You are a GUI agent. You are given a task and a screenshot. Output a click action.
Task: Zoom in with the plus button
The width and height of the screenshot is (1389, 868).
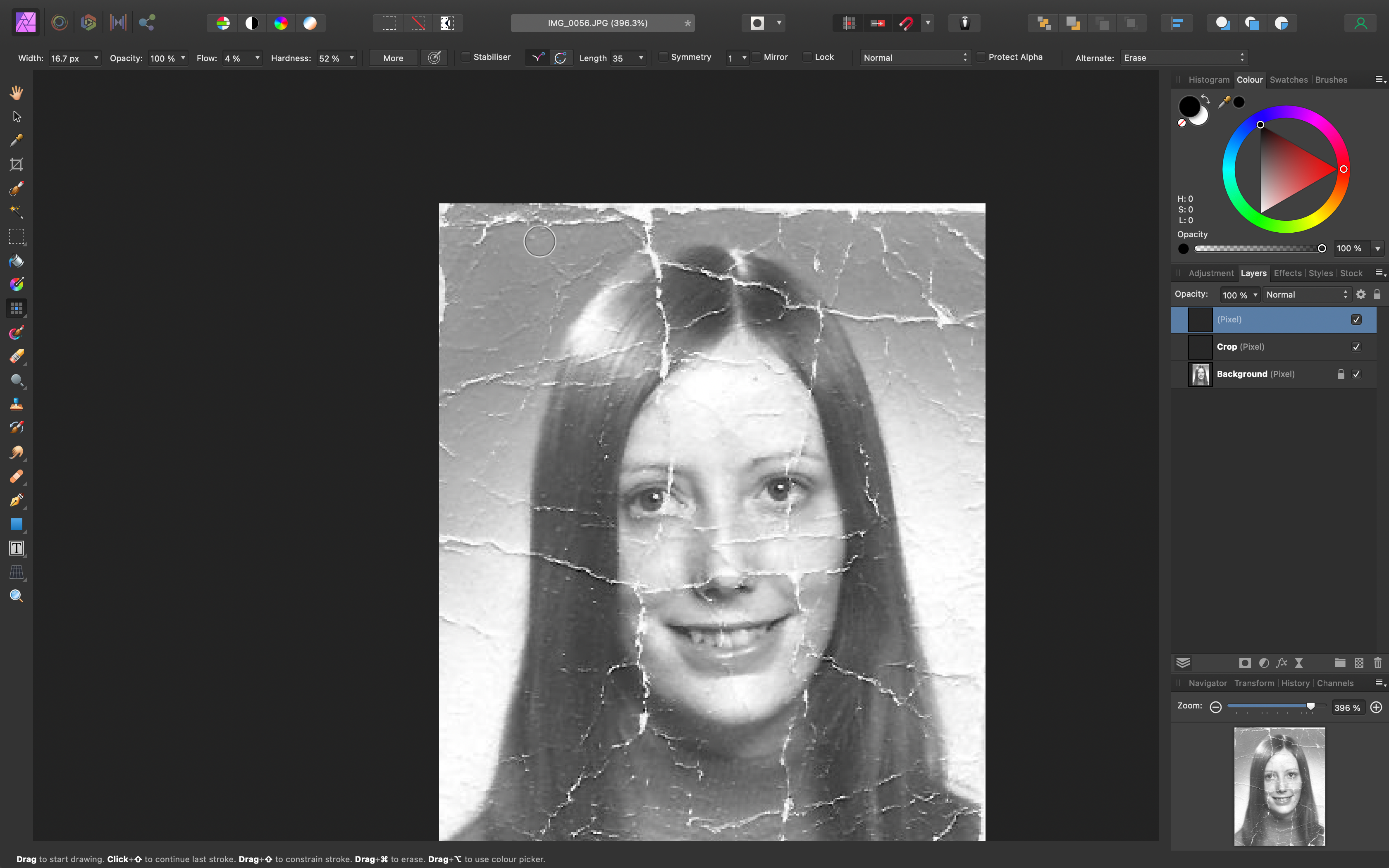tap(1376, 707)
